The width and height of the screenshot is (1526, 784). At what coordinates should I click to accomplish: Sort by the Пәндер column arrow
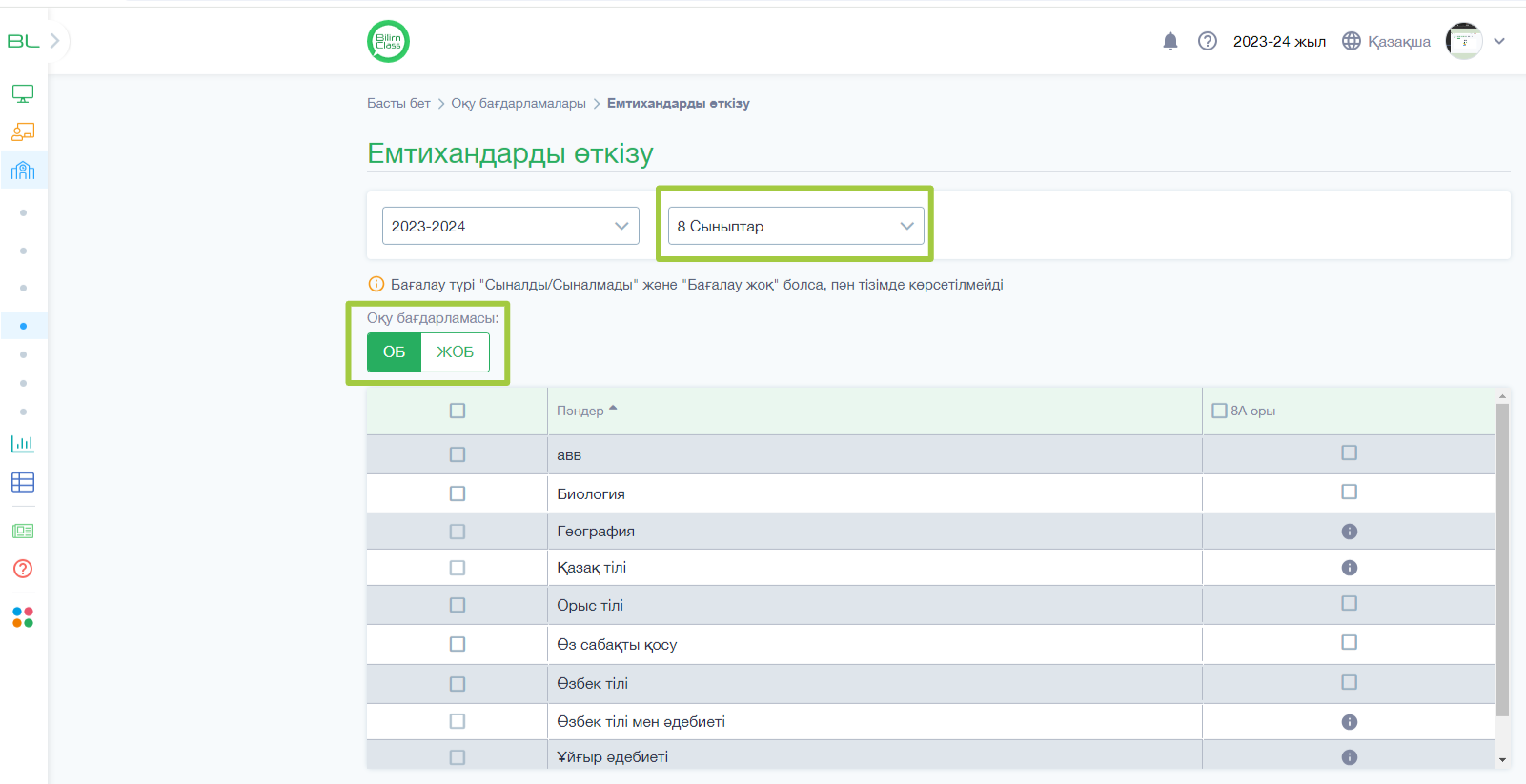[613, 409]
